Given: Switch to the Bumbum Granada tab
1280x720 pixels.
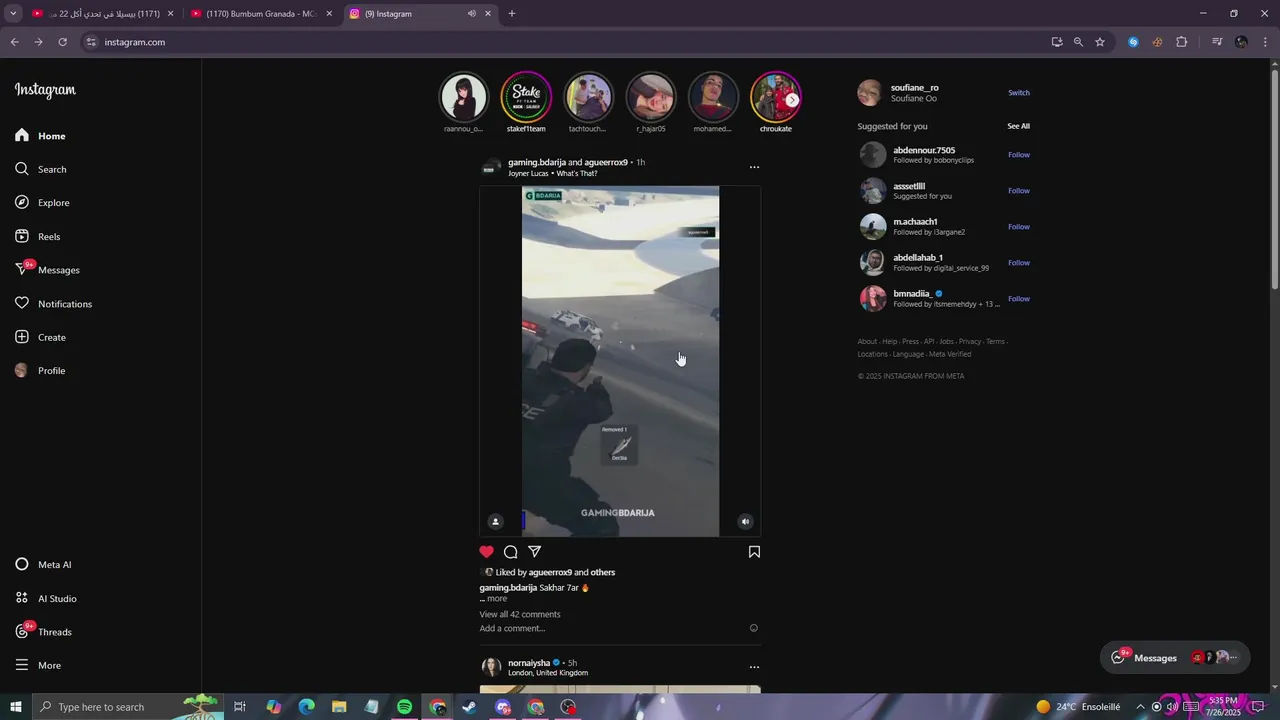Looking at the screenshot, I should click(x=260, y=14).
